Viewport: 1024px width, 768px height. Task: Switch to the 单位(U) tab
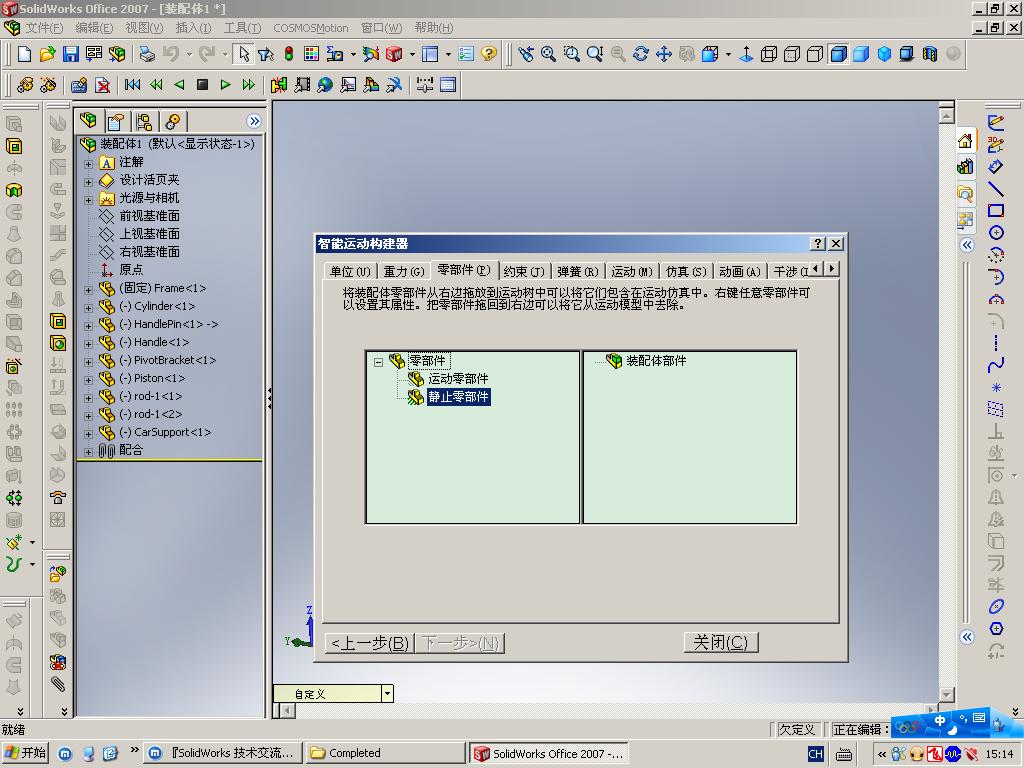(x=350, y=271)
